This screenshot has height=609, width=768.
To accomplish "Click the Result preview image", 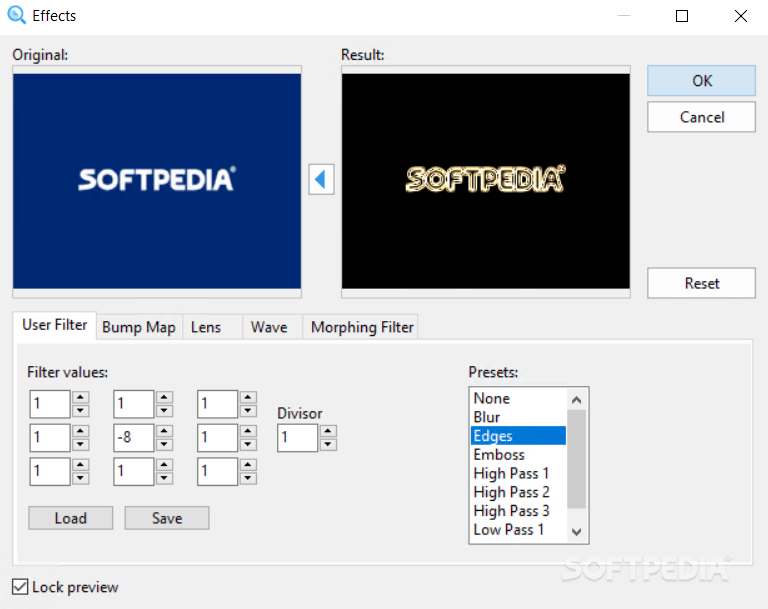I will (x=485, y=181).
